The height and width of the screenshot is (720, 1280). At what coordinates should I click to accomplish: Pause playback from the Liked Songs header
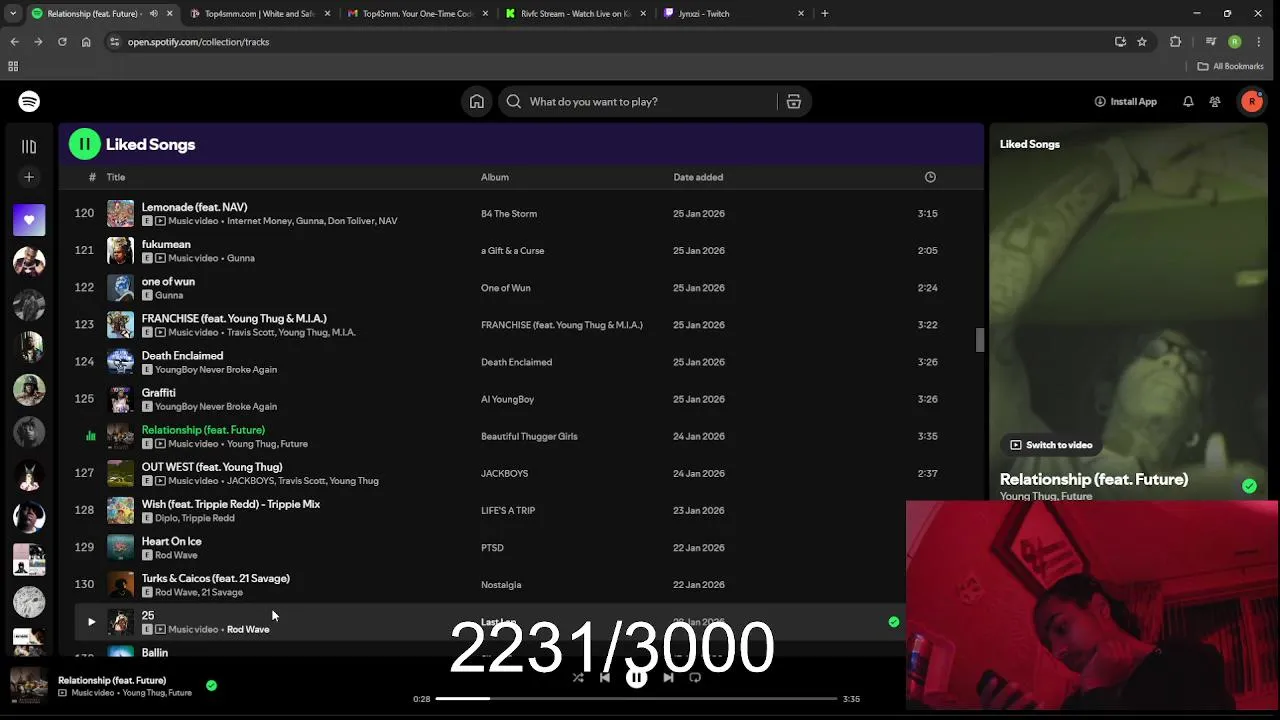point(85,144)
